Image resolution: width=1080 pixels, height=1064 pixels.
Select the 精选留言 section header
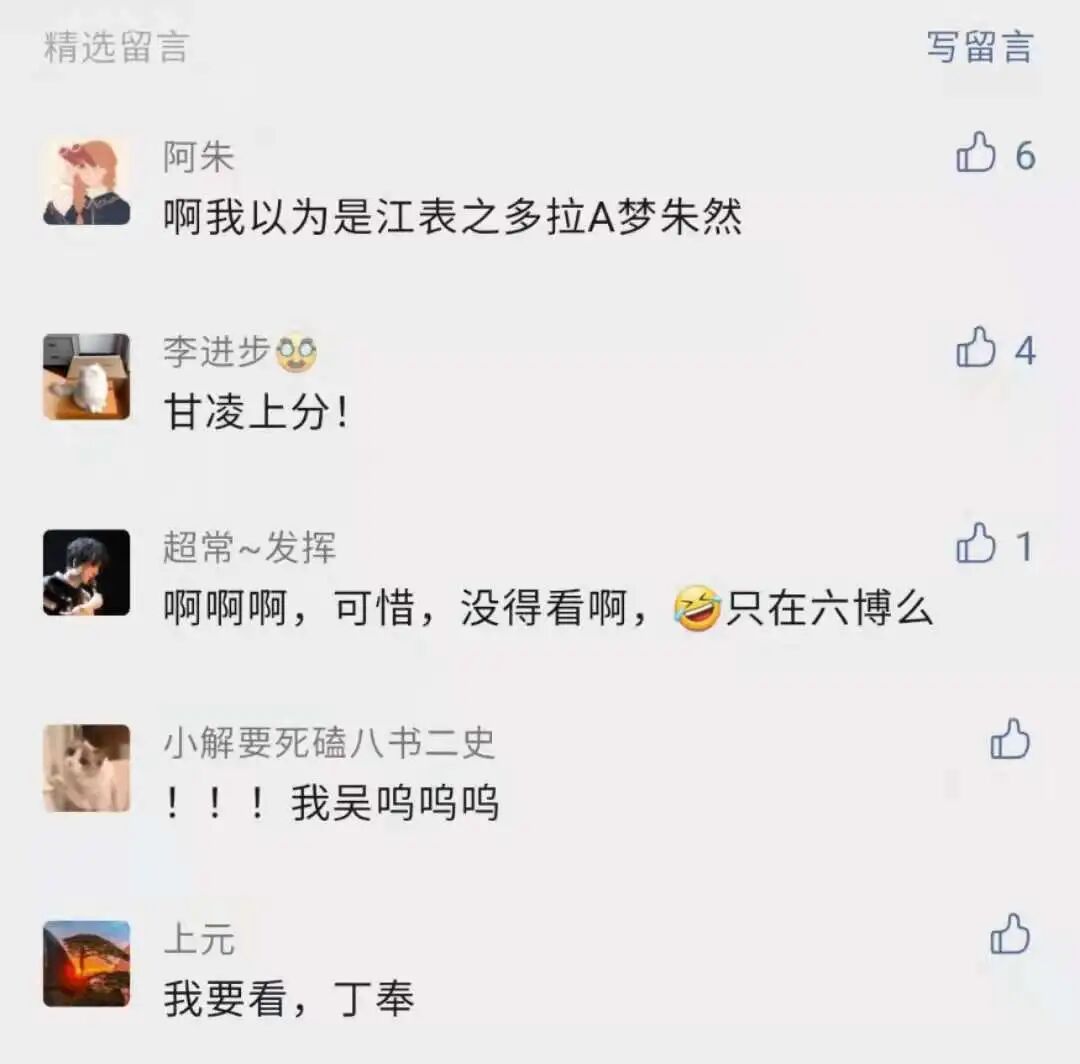tap(116, 48)
